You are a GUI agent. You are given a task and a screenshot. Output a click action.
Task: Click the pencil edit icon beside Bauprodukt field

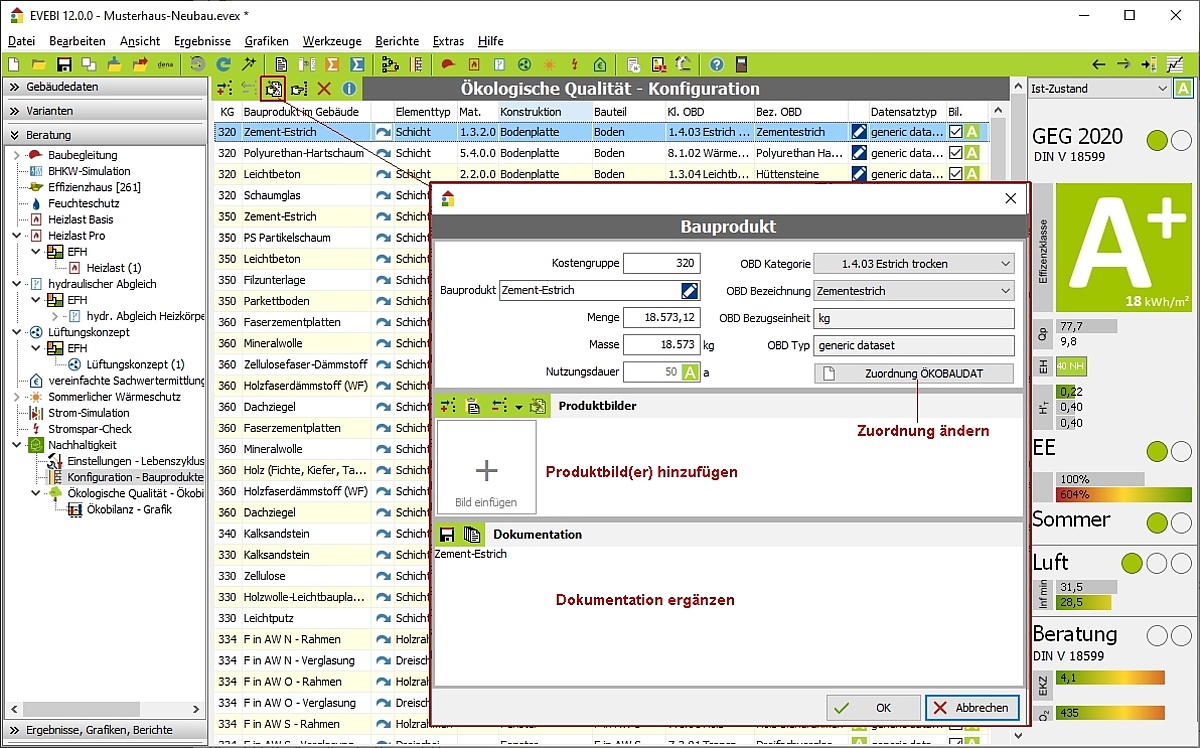[690, 291]
